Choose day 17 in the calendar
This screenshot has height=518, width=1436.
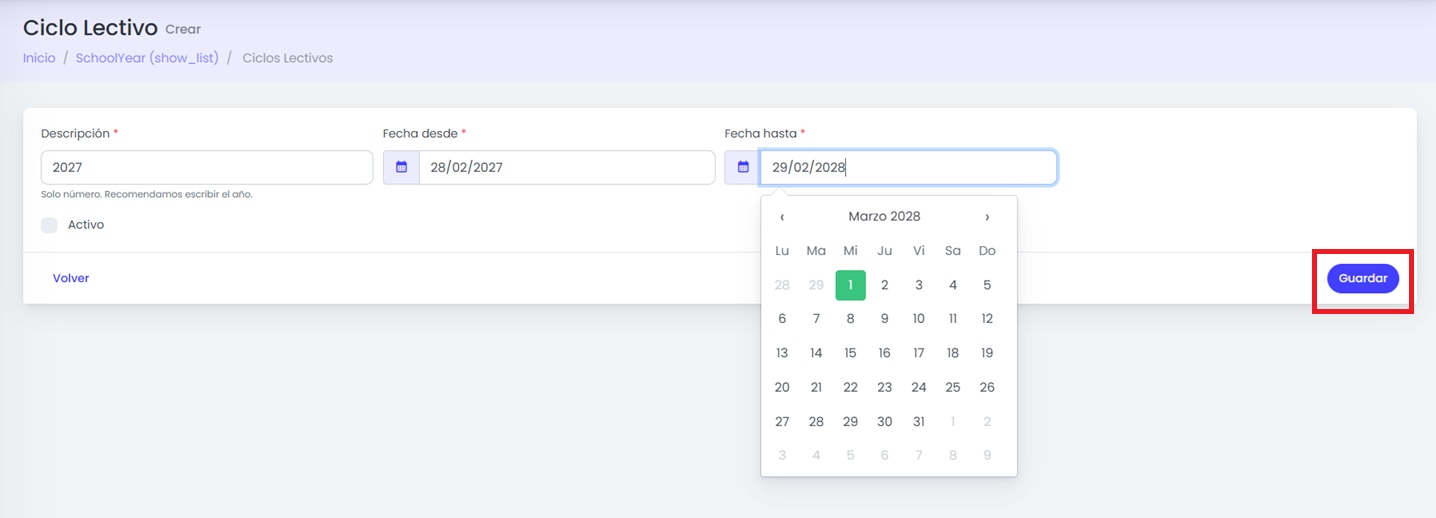[918, 353]
